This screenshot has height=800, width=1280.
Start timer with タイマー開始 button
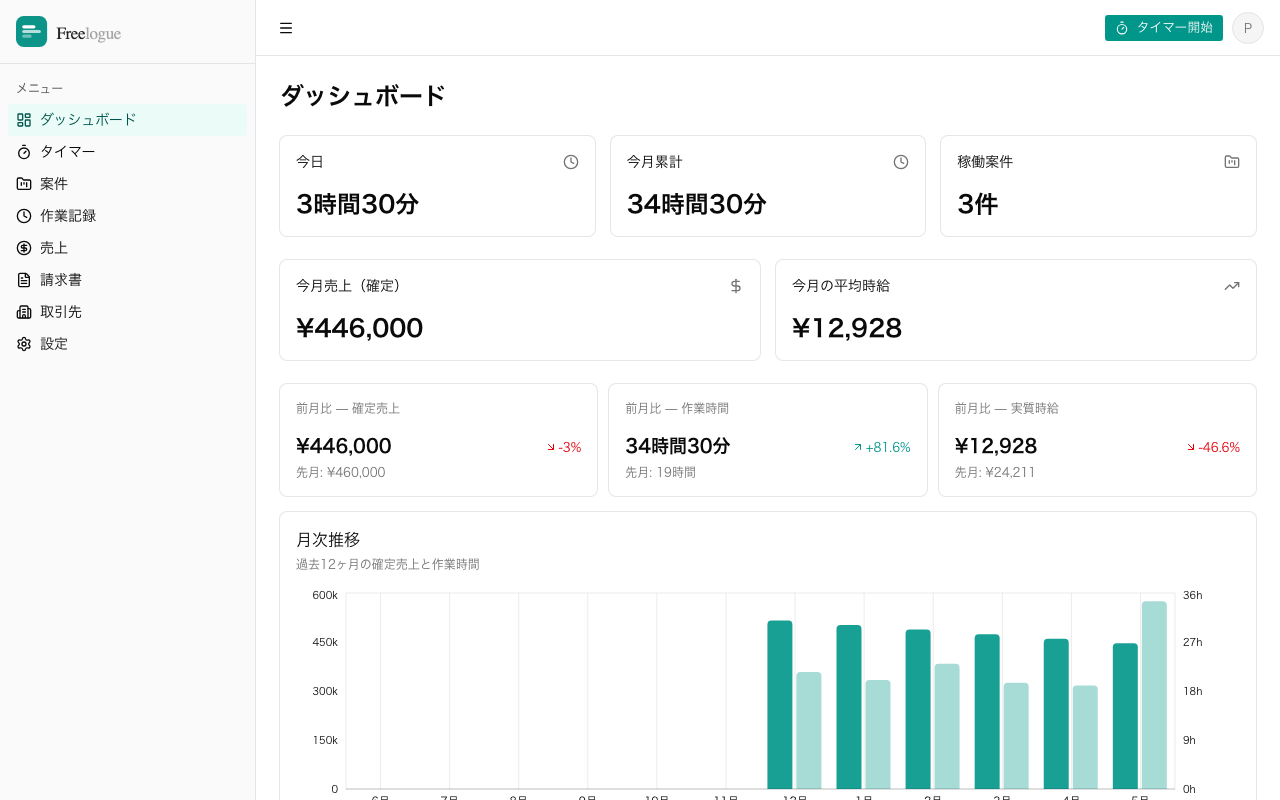[1163, 28]
